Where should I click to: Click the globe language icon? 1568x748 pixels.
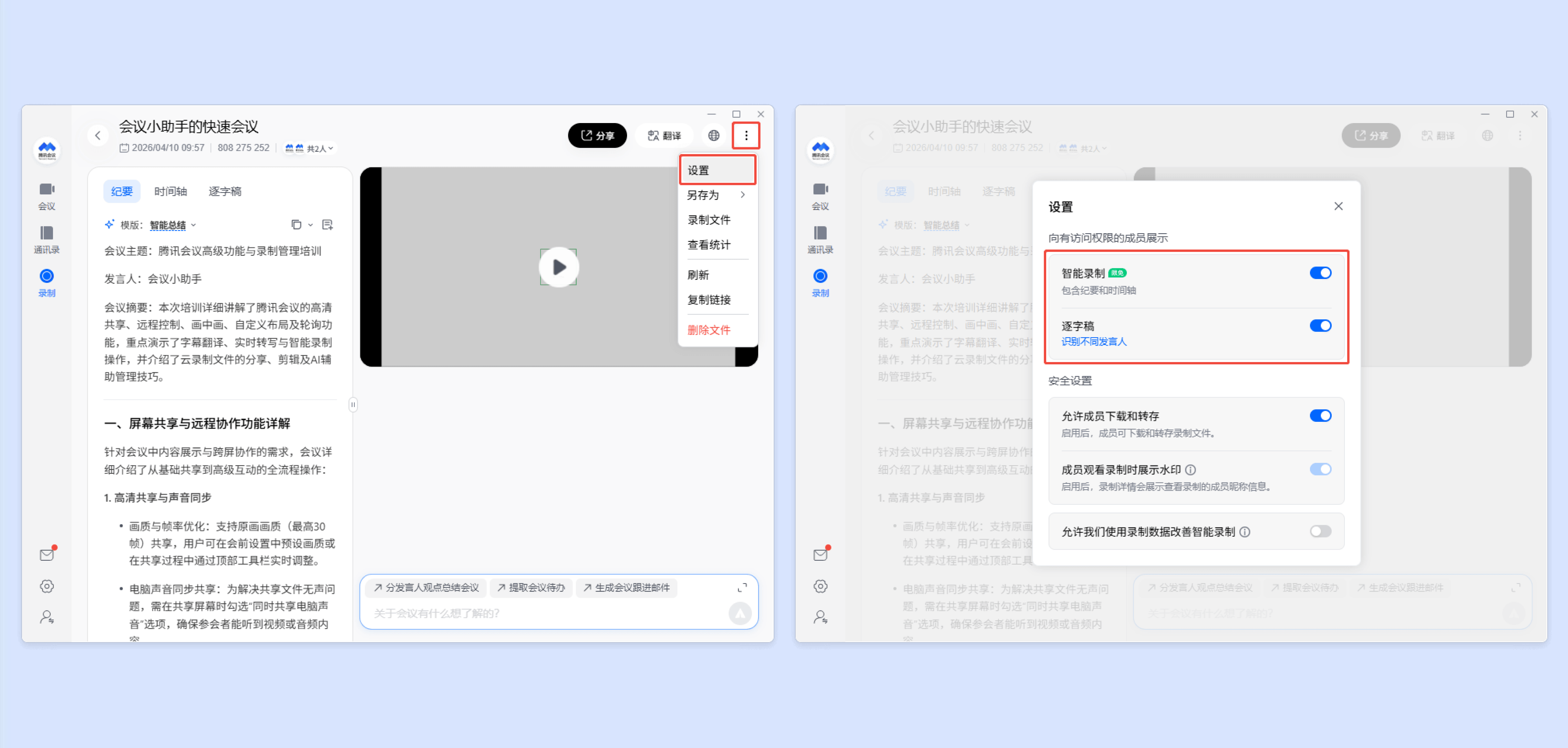coord(713,135)
